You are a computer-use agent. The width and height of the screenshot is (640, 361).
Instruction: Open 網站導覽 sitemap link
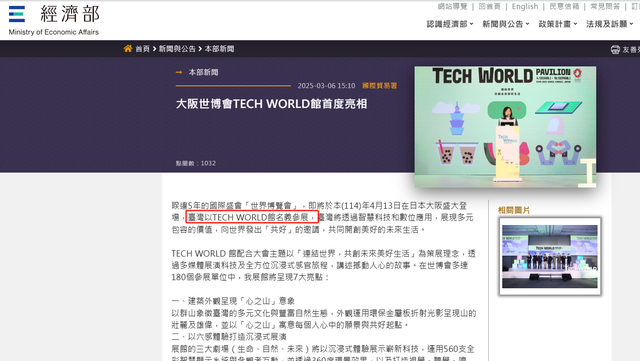point(452,7)
